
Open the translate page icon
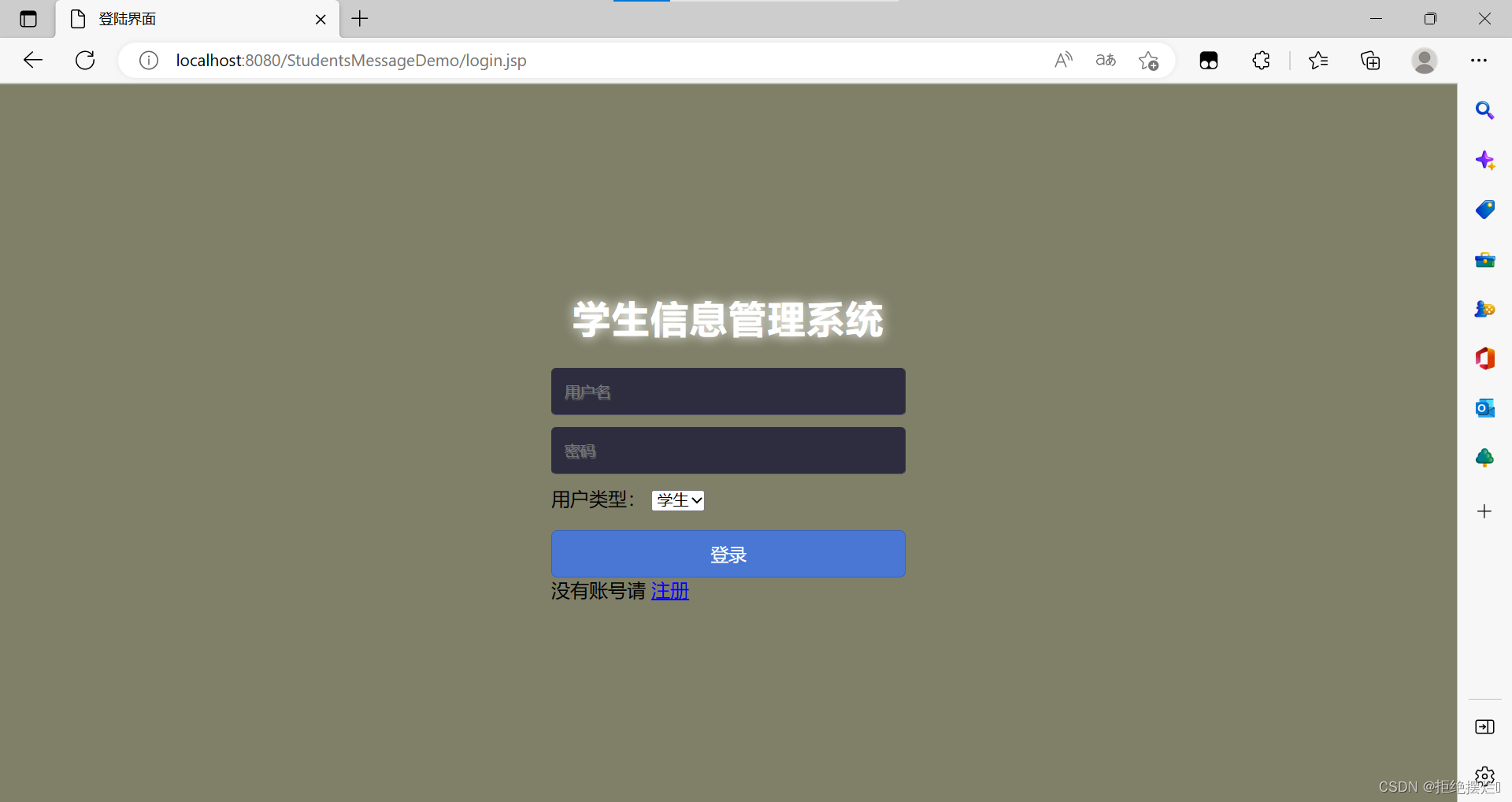pos(1106,60)
